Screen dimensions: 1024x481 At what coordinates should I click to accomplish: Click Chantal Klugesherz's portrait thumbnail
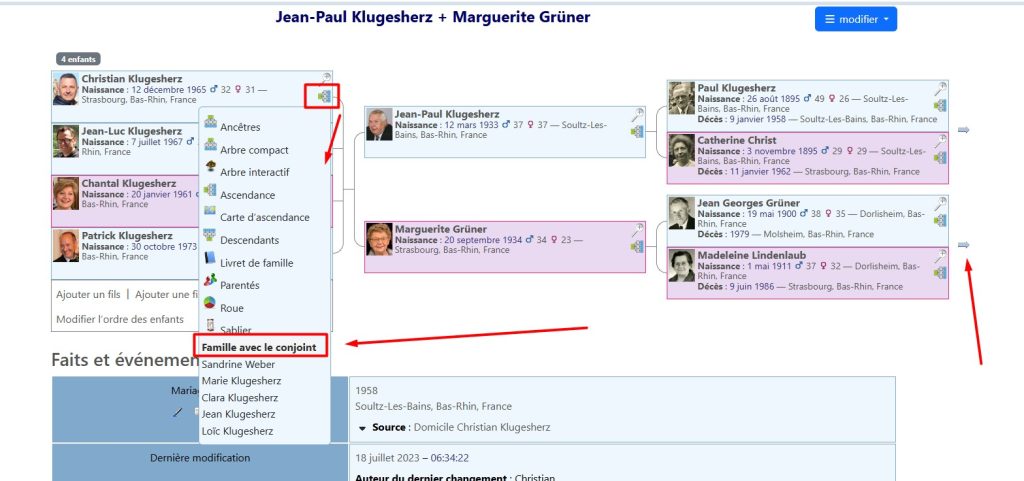pos(66,192)
